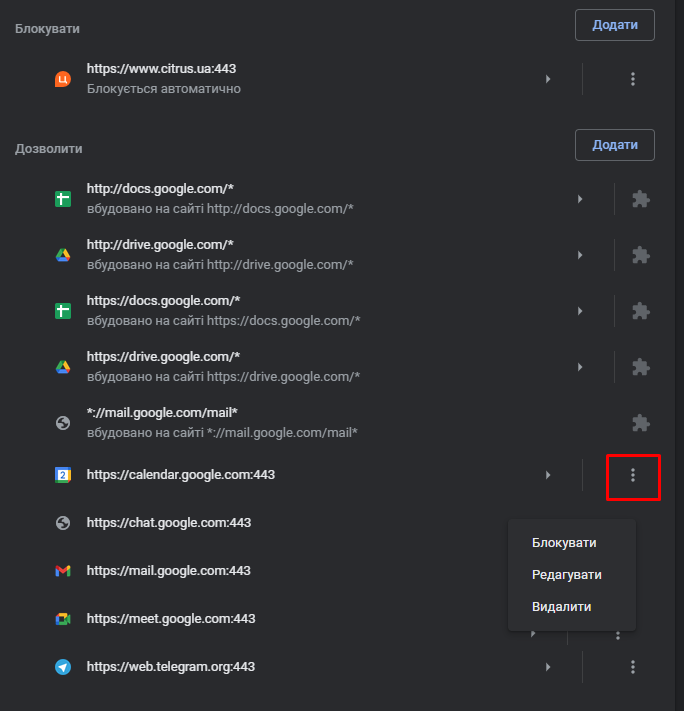Expand details arrow for calendar.google.com:443
Image resolution: width=684 pixels, height=711 pixels.
click(548, 475)
